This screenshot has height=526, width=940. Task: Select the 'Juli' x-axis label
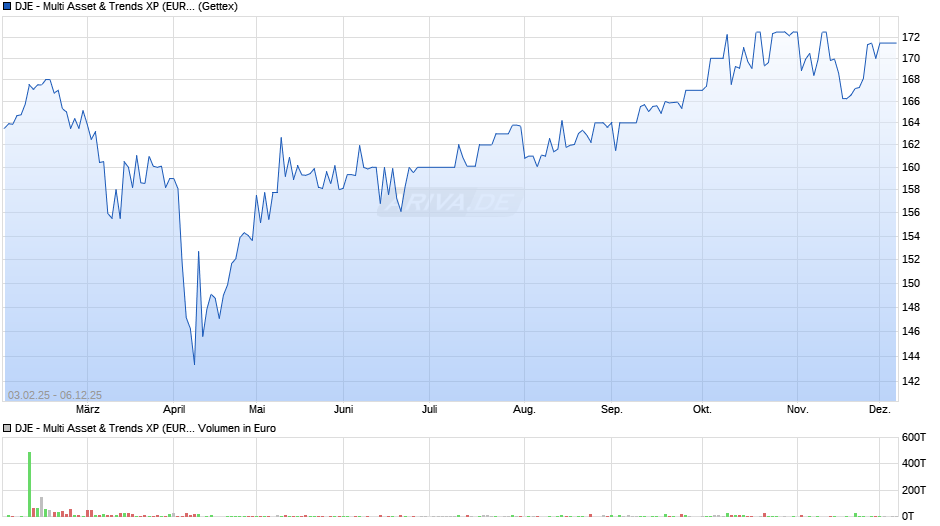429,410
